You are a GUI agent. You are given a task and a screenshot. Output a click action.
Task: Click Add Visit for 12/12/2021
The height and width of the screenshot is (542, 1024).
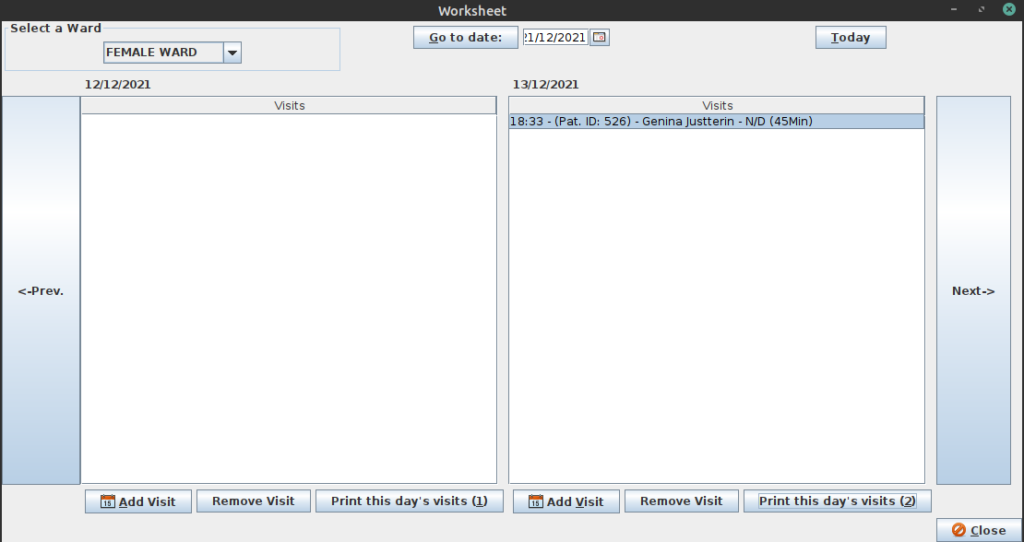coord(138,502)
